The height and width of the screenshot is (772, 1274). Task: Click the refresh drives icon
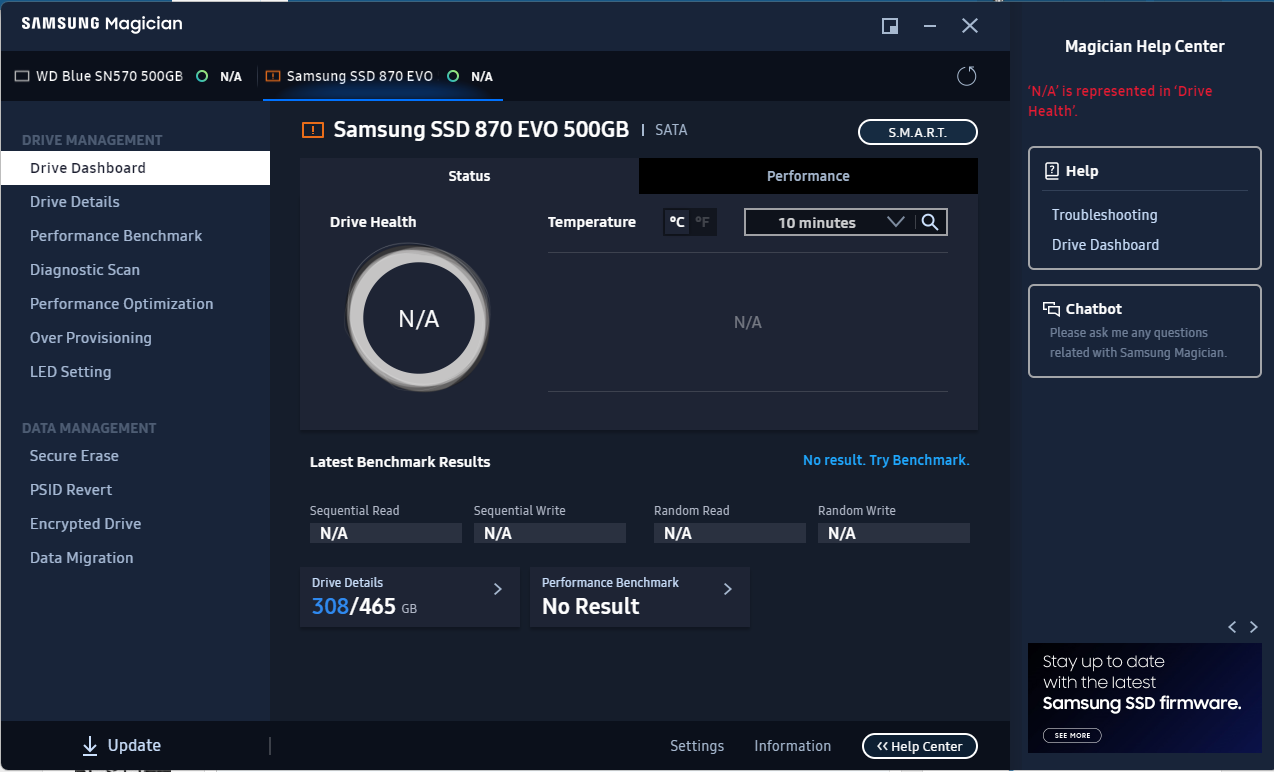coord(966,76)
